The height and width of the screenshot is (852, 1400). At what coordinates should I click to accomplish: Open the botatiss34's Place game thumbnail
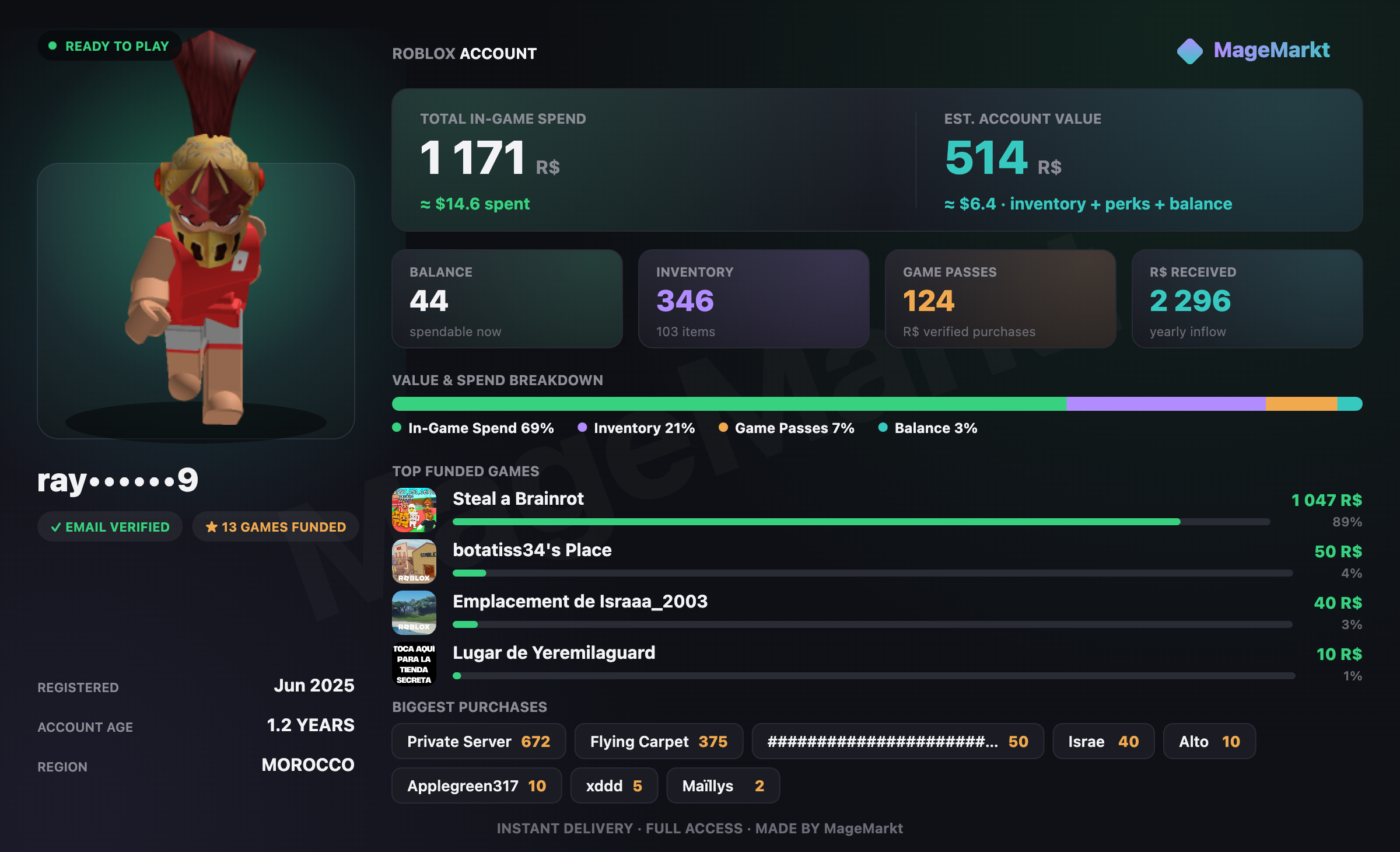click(x=414, y=561)
